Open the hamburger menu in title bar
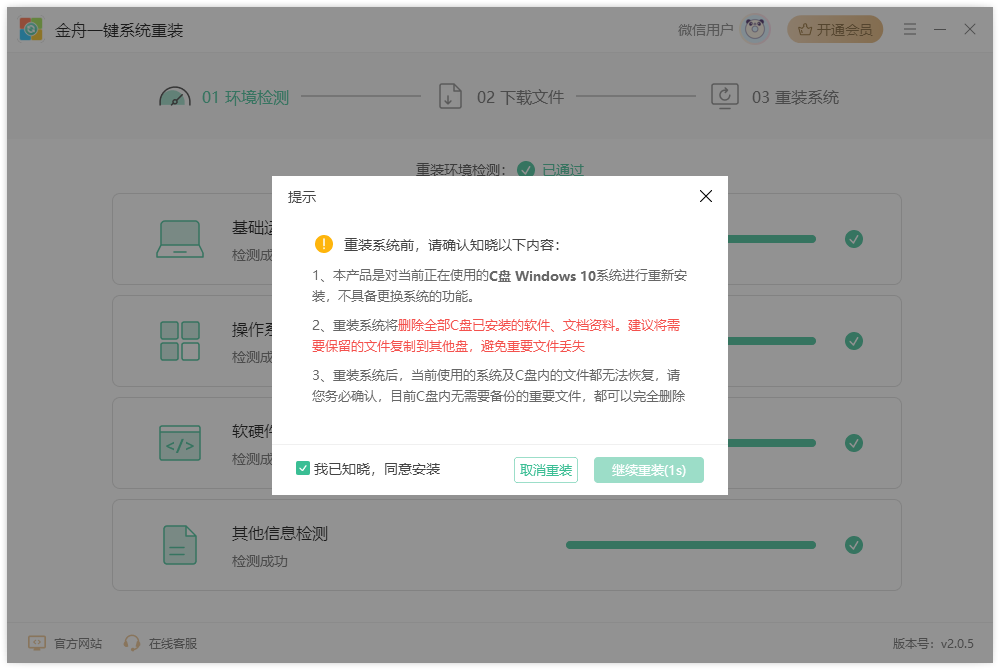Screen dimensions: 1000x670 tap(910, 29)
